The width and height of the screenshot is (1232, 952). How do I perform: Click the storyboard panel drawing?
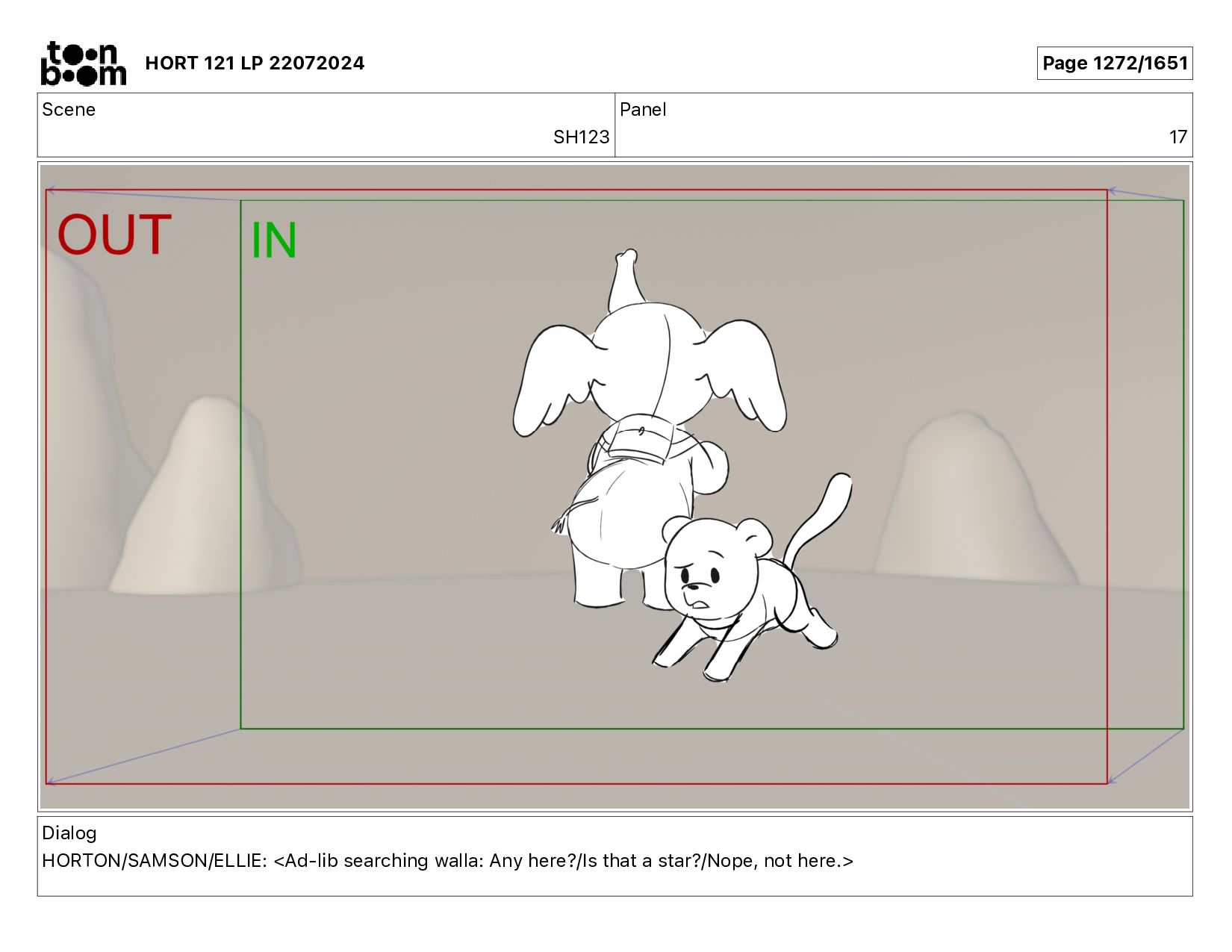(615, 487)
